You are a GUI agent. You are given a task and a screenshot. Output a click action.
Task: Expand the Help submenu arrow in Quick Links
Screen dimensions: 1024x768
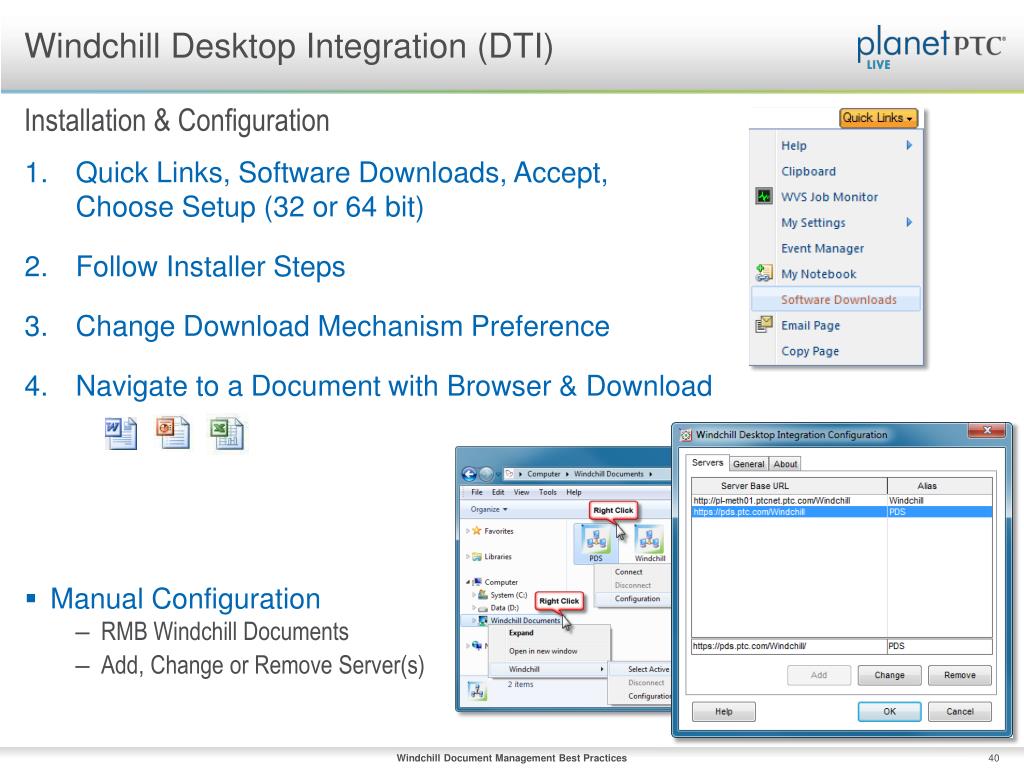(909, 145)
